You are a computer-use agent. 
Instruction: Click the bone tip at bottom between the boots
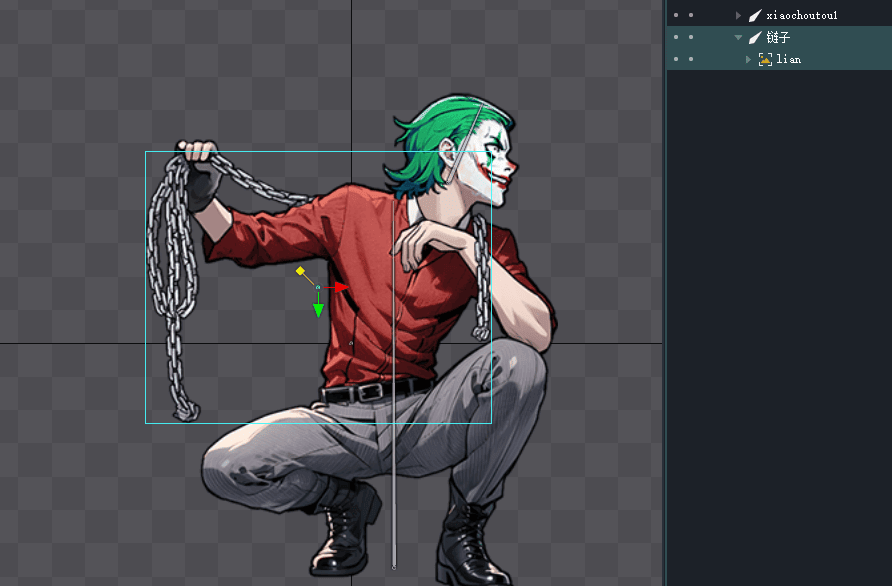pyautogui.click(x=394, y=567)
